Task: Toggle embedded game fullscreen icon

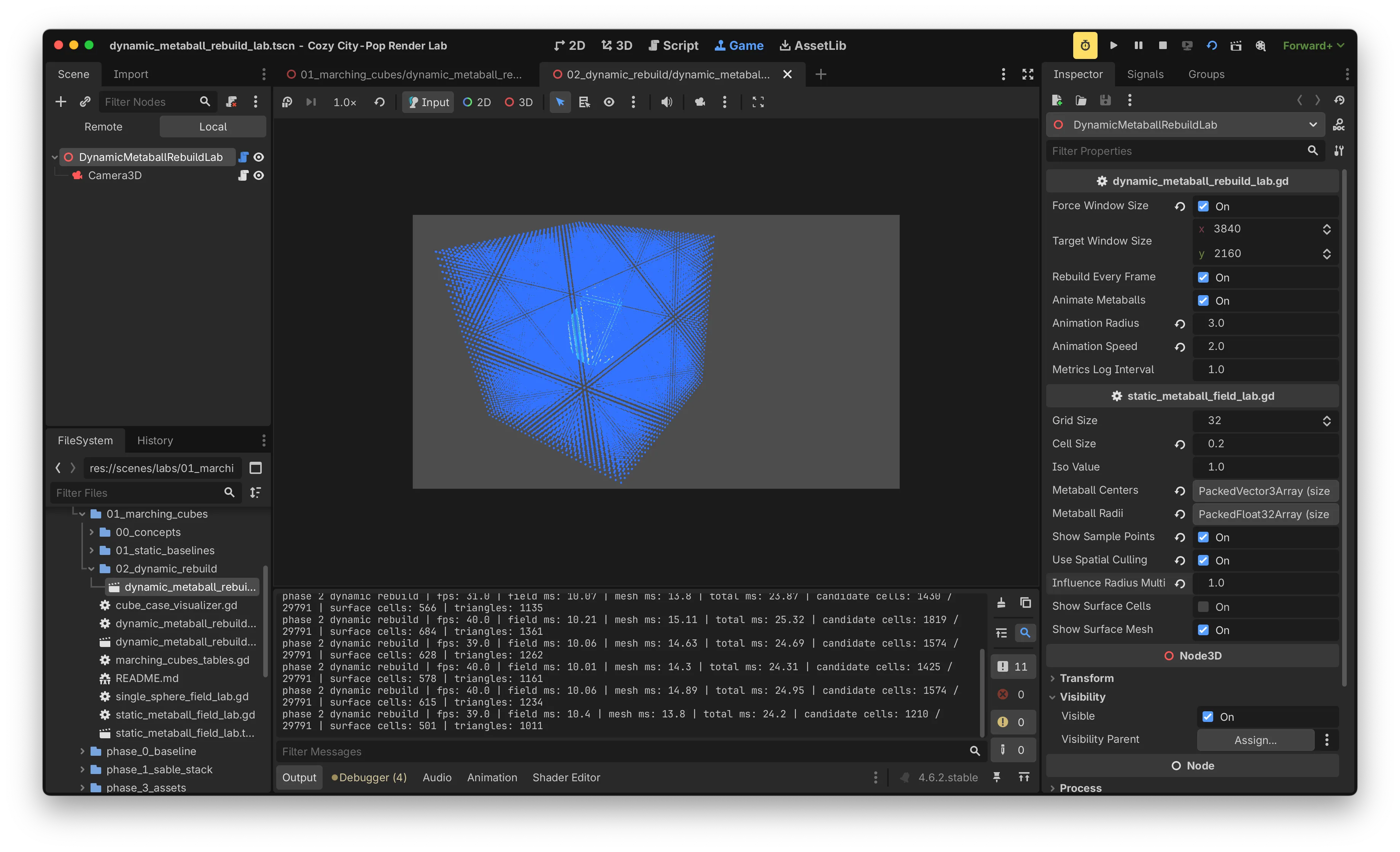Action: coord(758,102)
